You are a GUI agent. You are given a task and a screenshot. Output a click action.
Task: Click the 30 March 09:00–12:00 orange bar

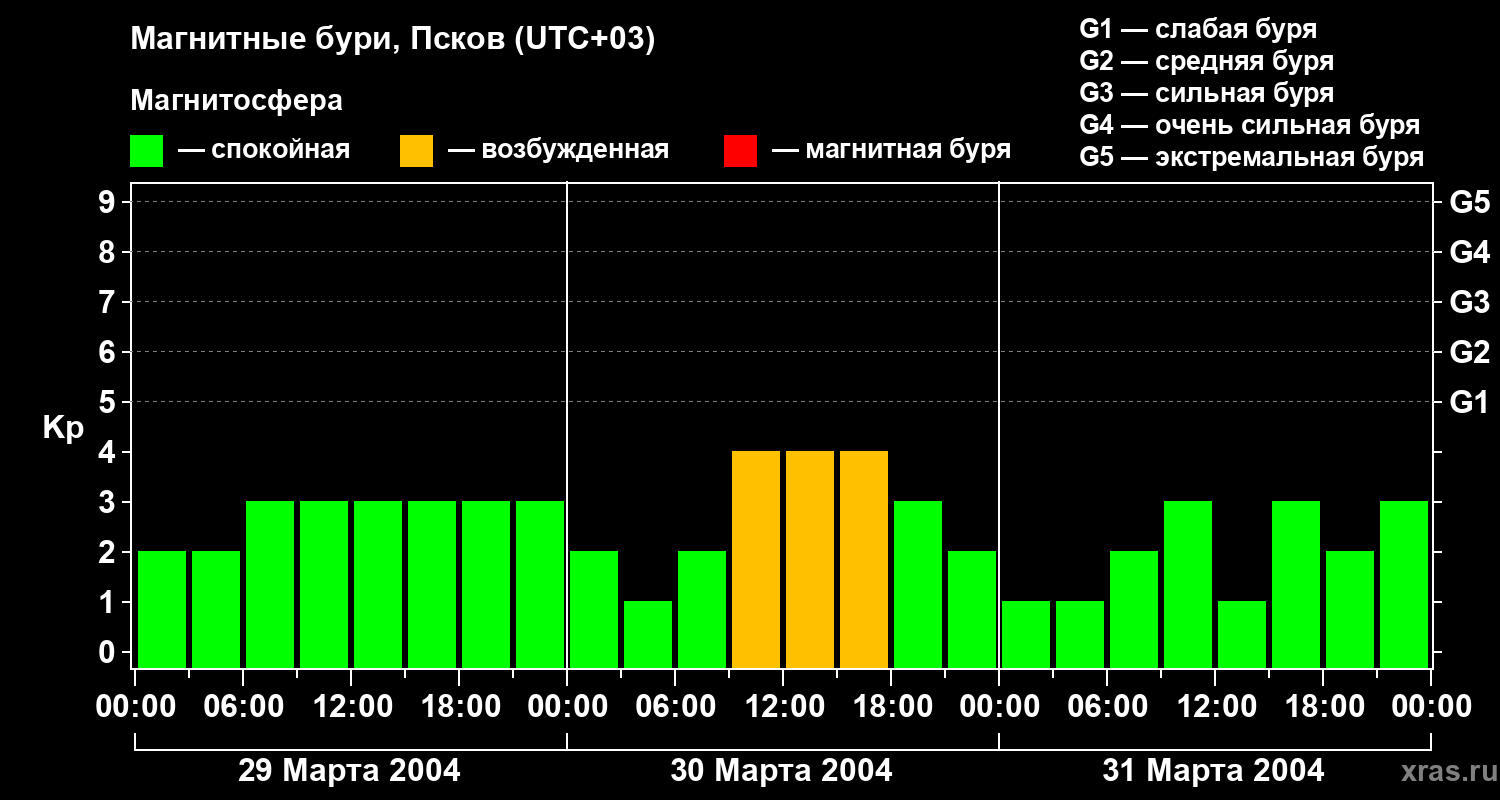pyautogui.click(x=756, y=559)
